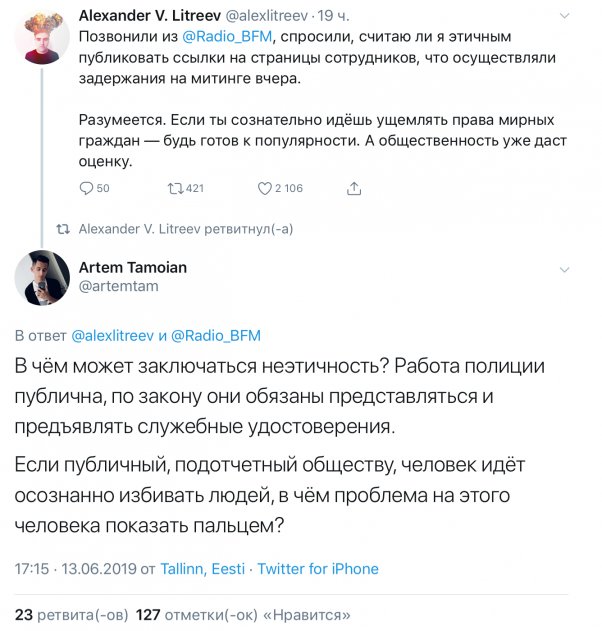The width and height of the screenshot is (602, 631).
Task: Open Artem Tamoian's profile avatar
Action: pos(42,278)
